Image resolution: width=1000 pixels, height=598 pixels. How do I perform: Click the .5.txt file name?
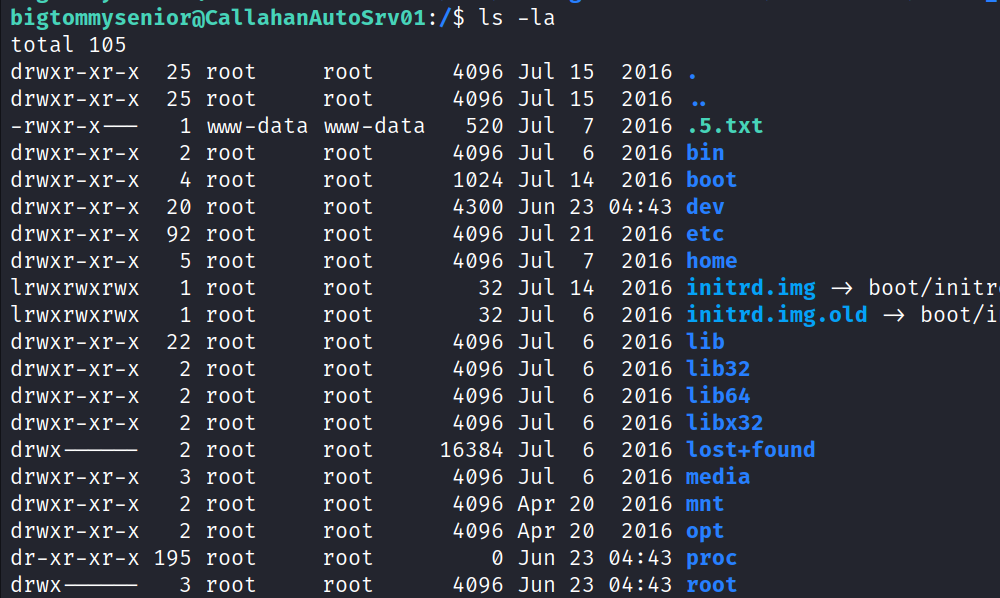(x=724, y=126)
